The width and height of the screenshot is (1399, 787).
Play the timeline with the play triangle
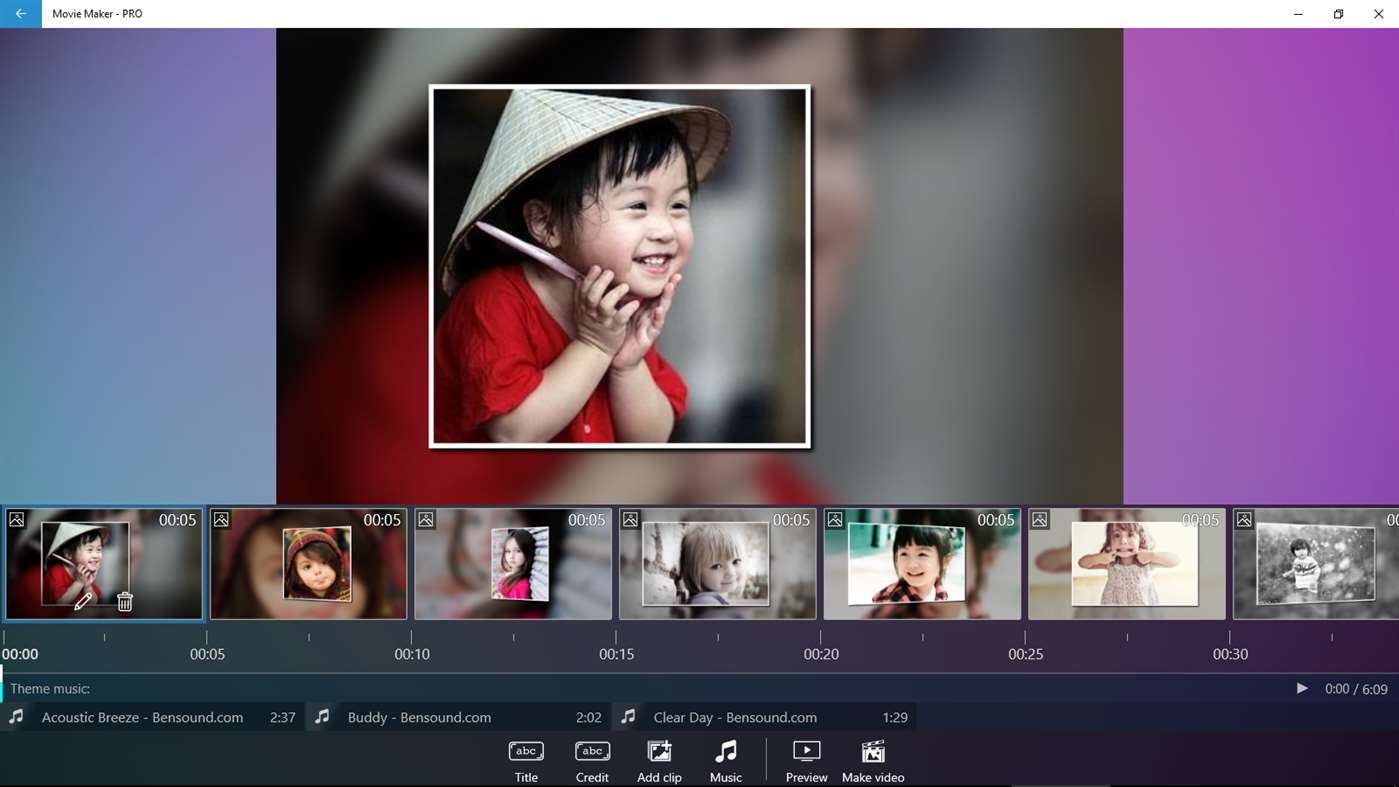[x=1302, y=688]
